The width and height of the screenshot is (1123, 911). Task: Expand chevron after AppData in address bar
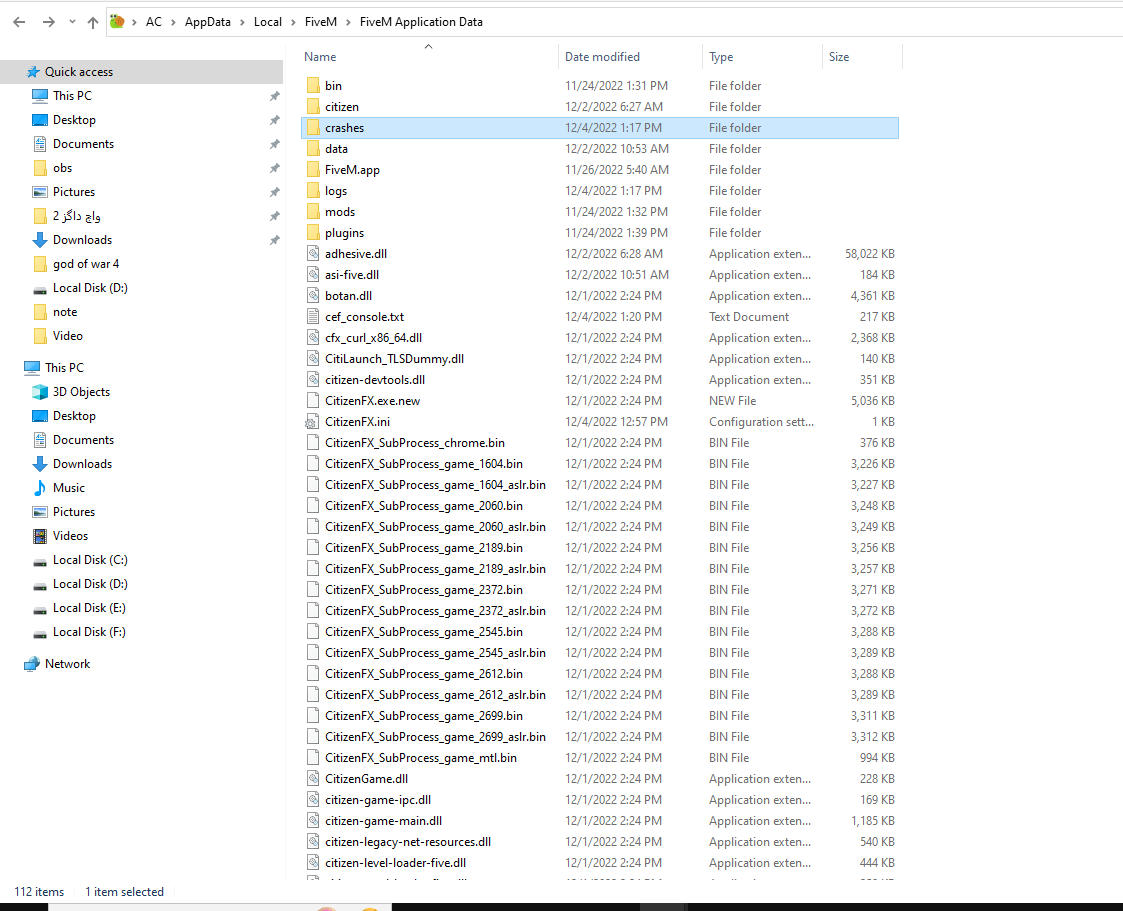[x=242, y=22]
